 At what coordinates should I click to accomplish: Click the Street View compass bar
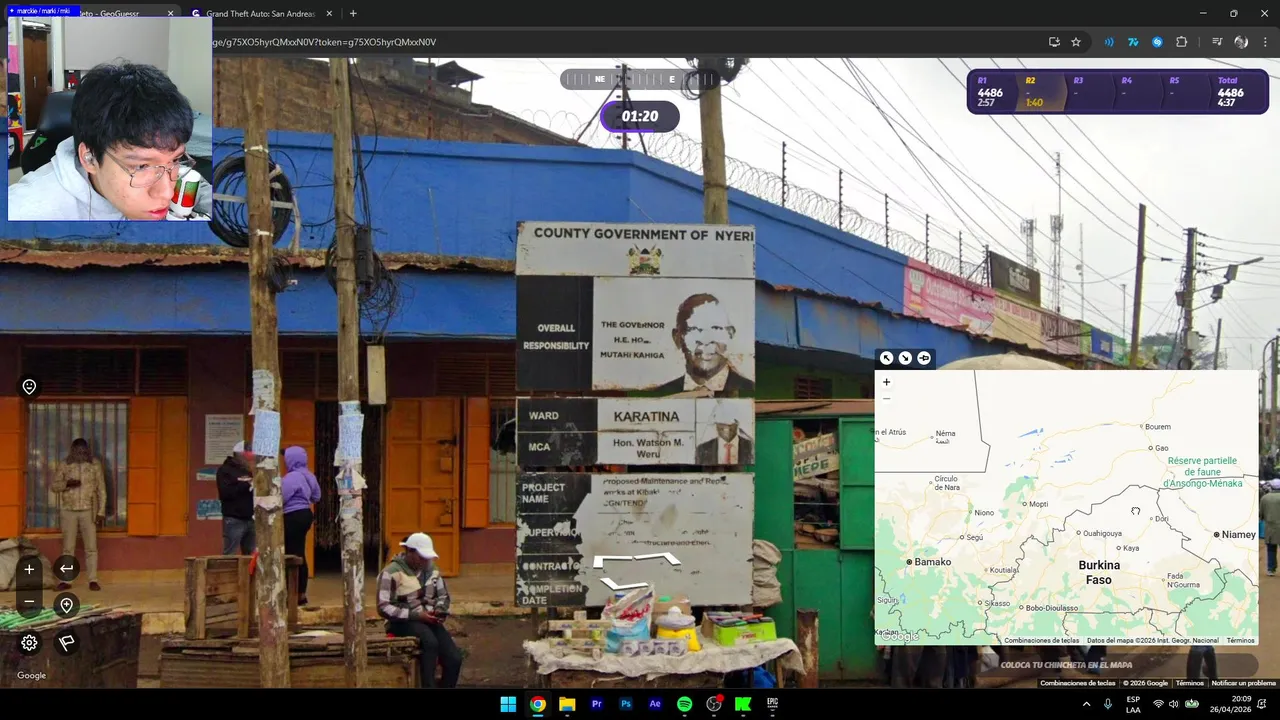(x=640, y=79)
